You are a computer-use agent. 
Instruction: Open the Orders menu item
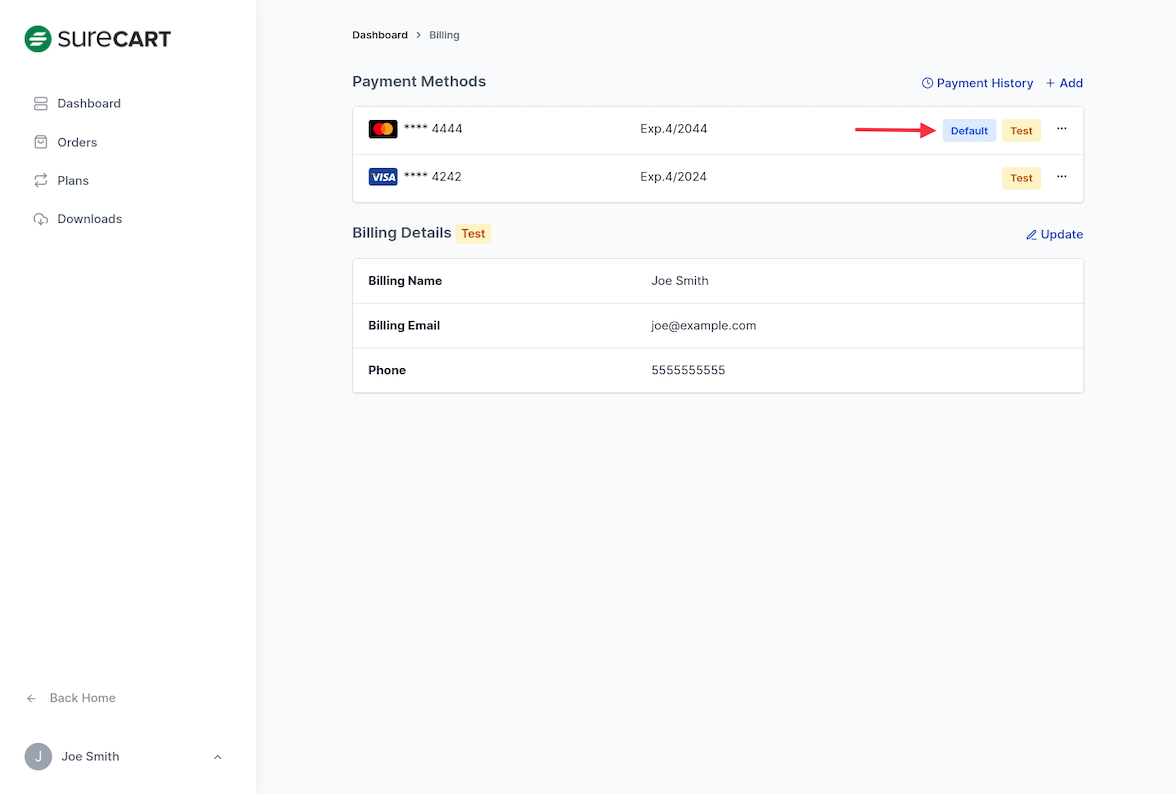[77, 142]
